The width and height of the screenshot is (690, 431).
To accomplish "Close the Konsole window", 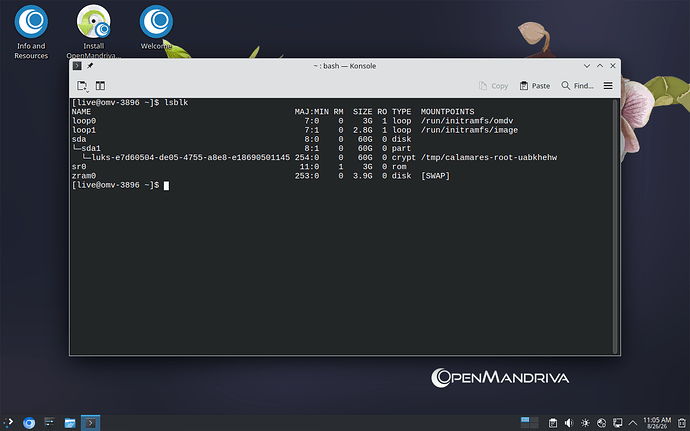I will pyautogui.click(x=613, y=66).
